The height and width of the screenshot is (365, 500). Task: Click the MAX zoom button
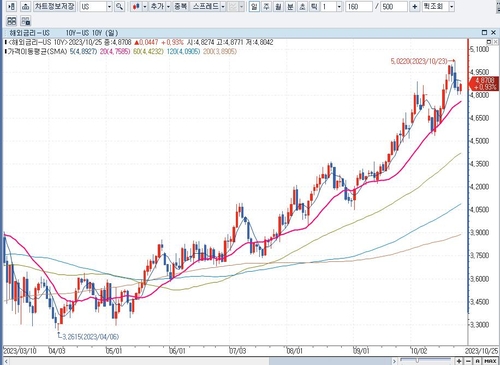pyautogui.click(x=490, y=361)
